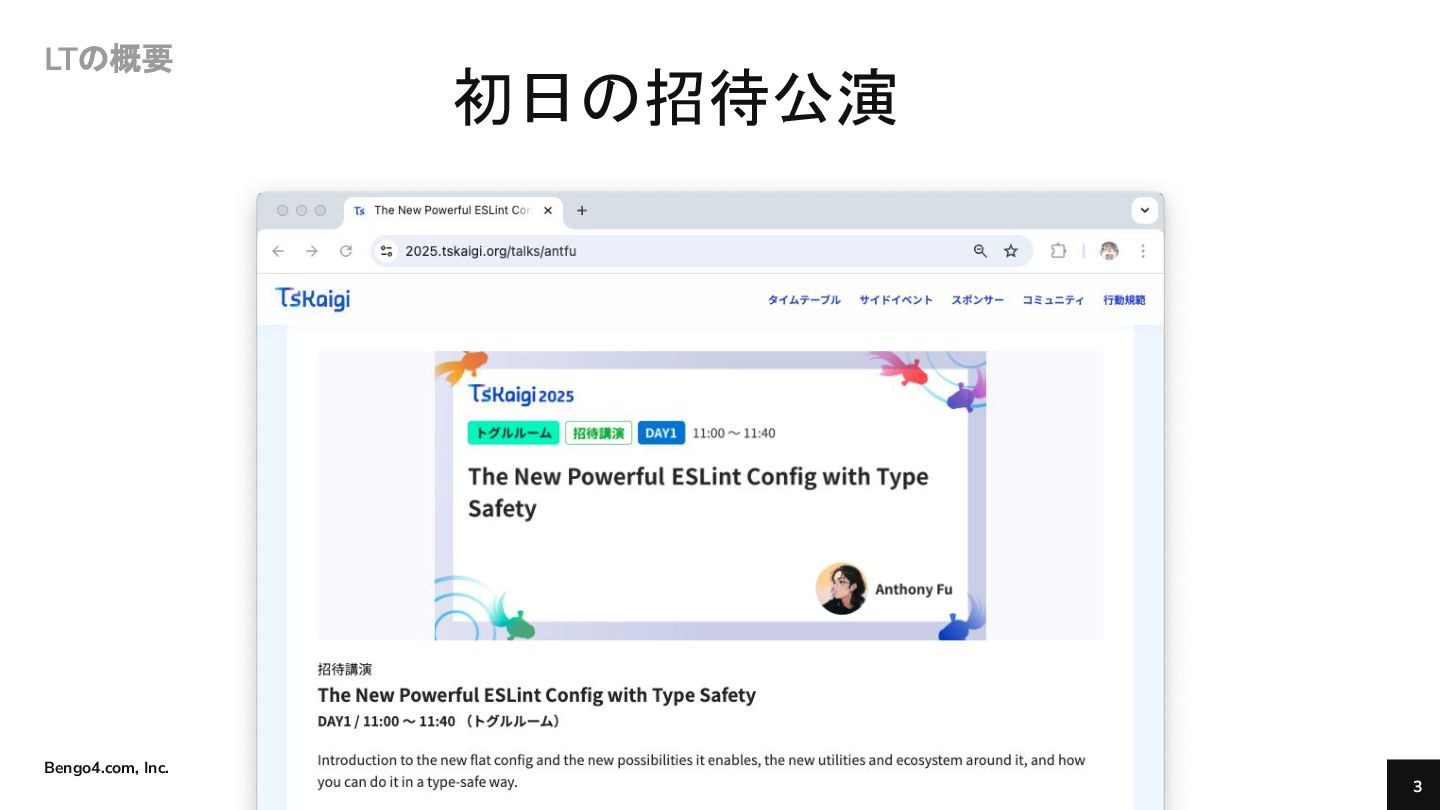The image size is (1440, 810).
Task: Open the サイドイベント navigation link
Action: (x=896, y=300)
